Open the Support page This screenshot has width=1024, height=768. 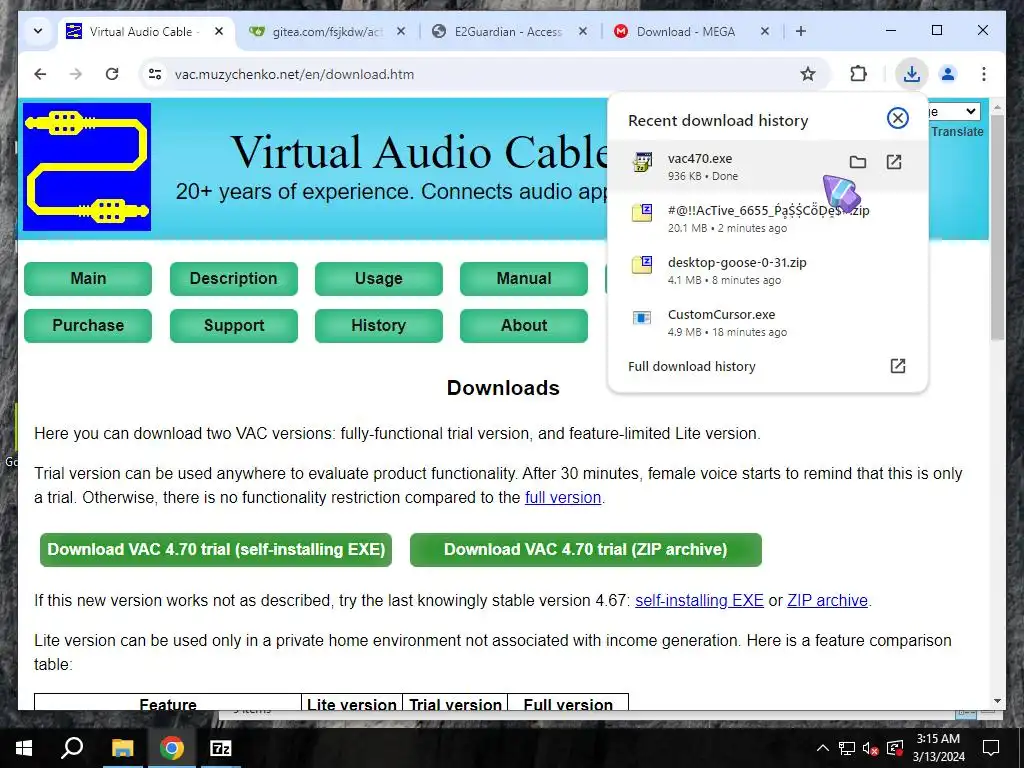[x=234, y=325]
